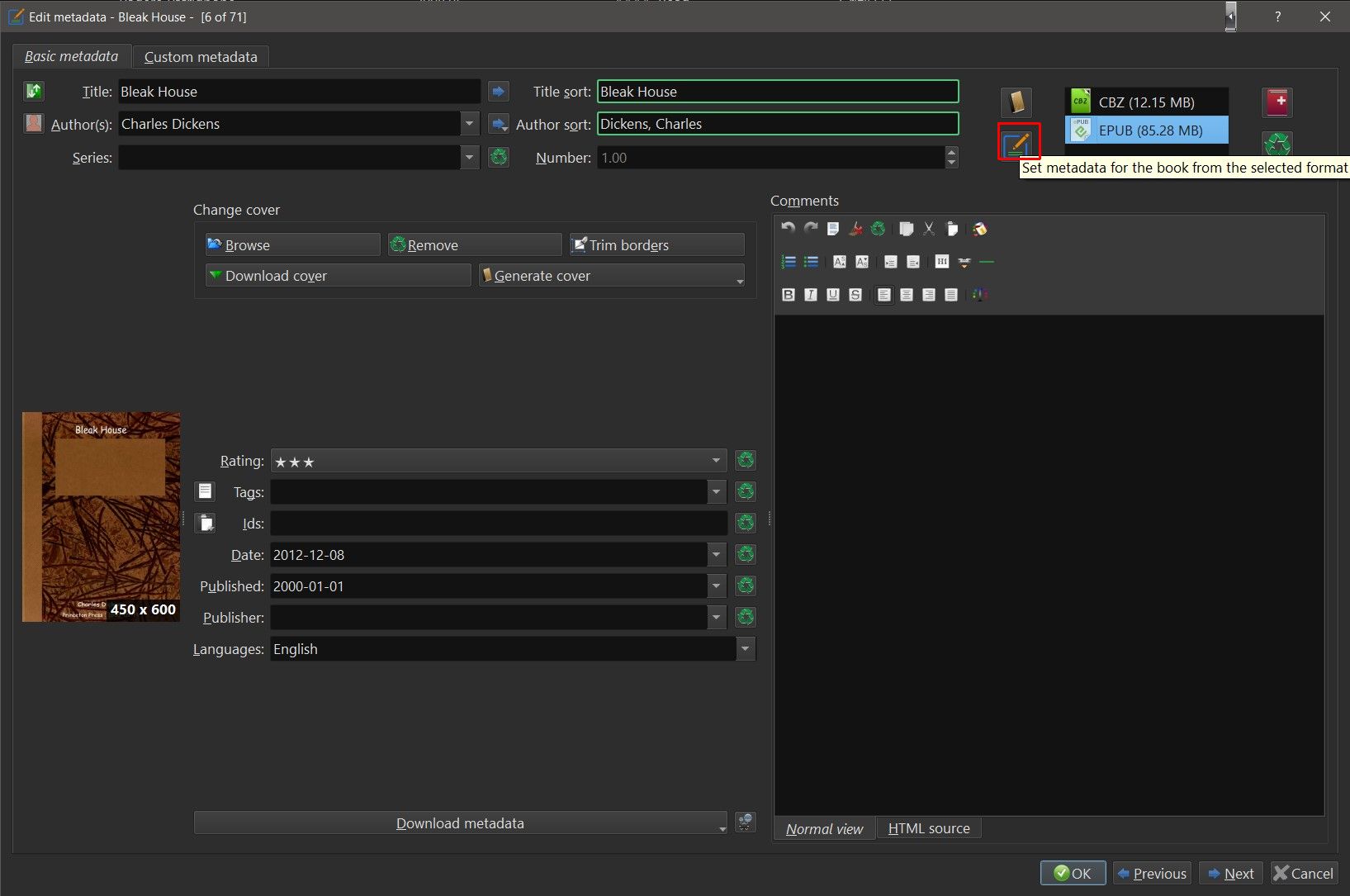Copy the selected comments text
The image size is (1350, 896).
click(907, 229)
